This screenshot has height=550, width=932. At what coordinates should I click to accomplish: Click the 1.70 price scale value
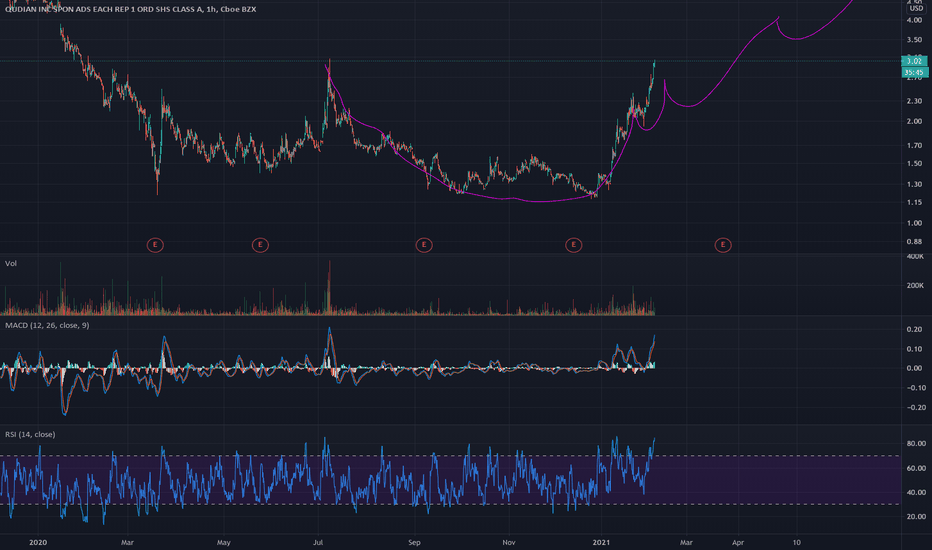[914, 146]
